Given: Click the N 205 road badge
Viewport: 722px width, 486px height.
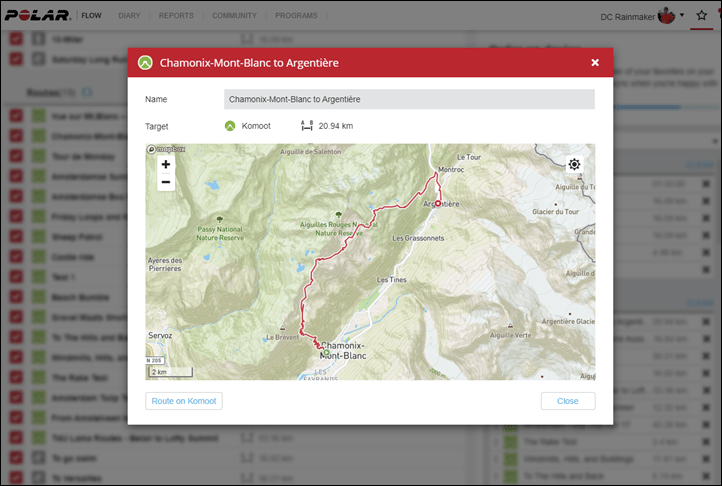Looking at the screenshot, I should tap(154, 360).
